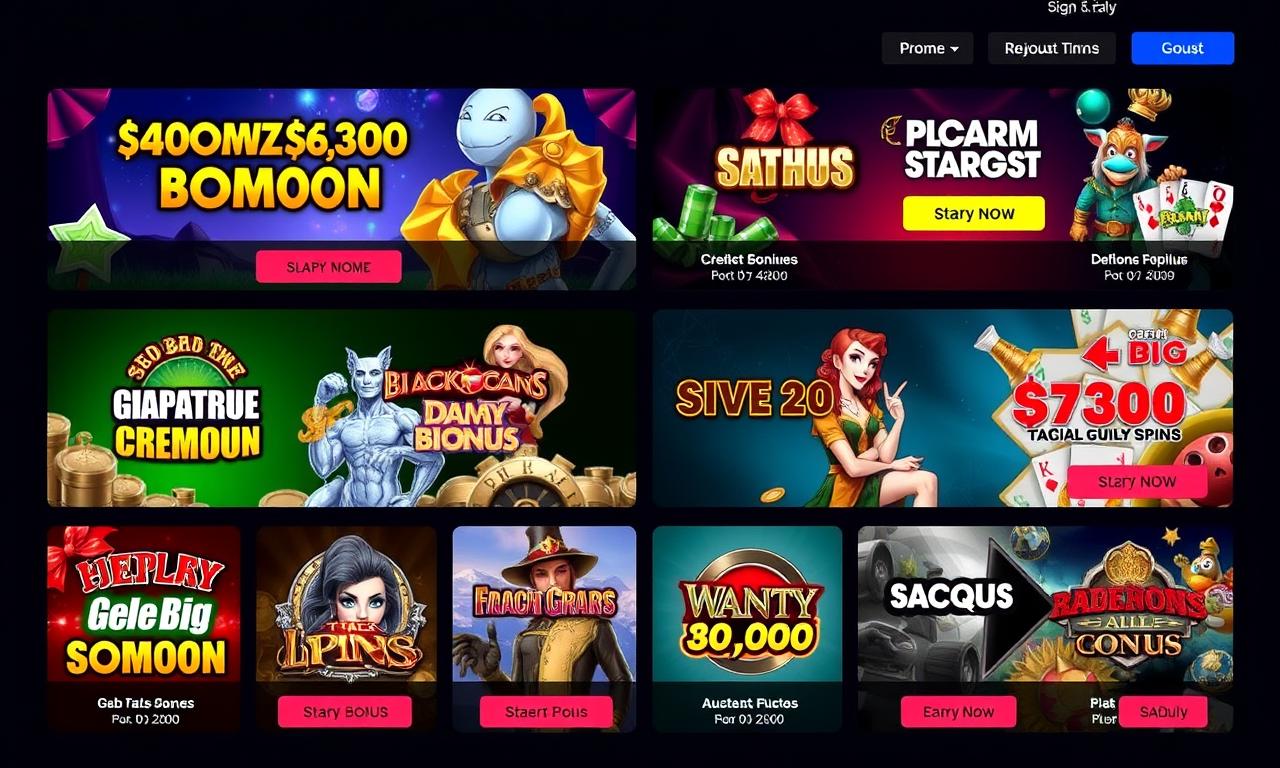Open the WANTY 30,000 game tile

(x=747, y=628)
